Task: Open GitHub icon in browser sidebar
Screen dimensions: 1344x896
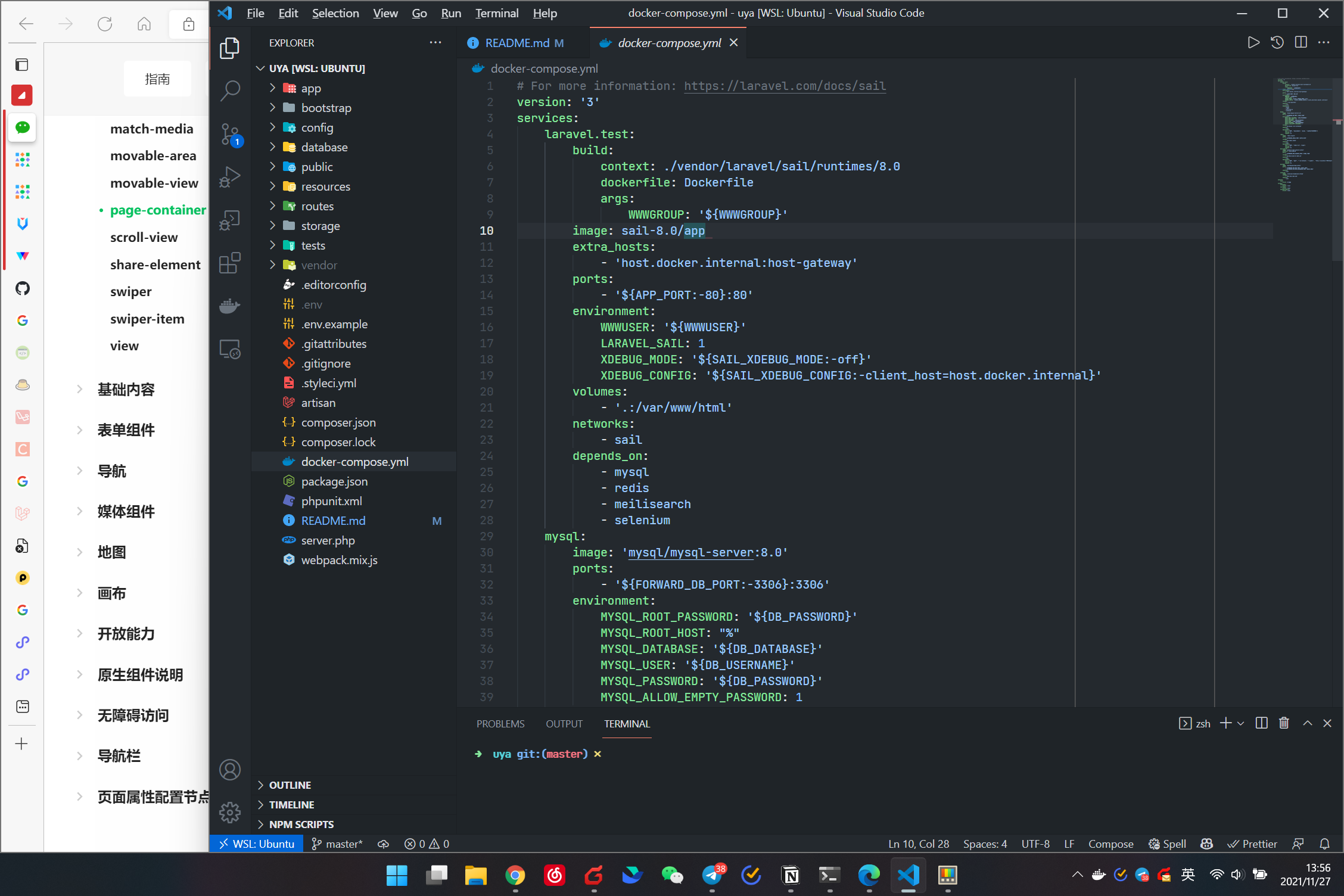Action: click(23, 288)
